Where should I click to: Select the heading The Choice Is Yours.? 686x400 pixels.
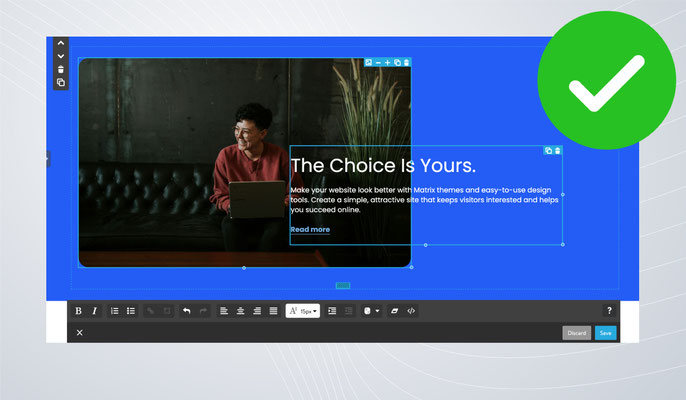click(x=383, y=166)
